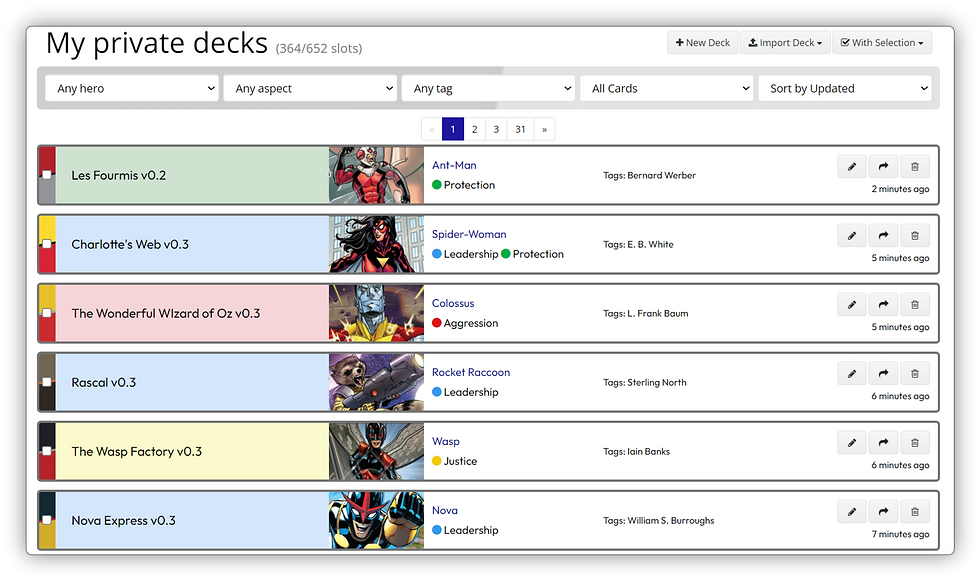
Task: Expand the With Selection menu
Action: 882,42
